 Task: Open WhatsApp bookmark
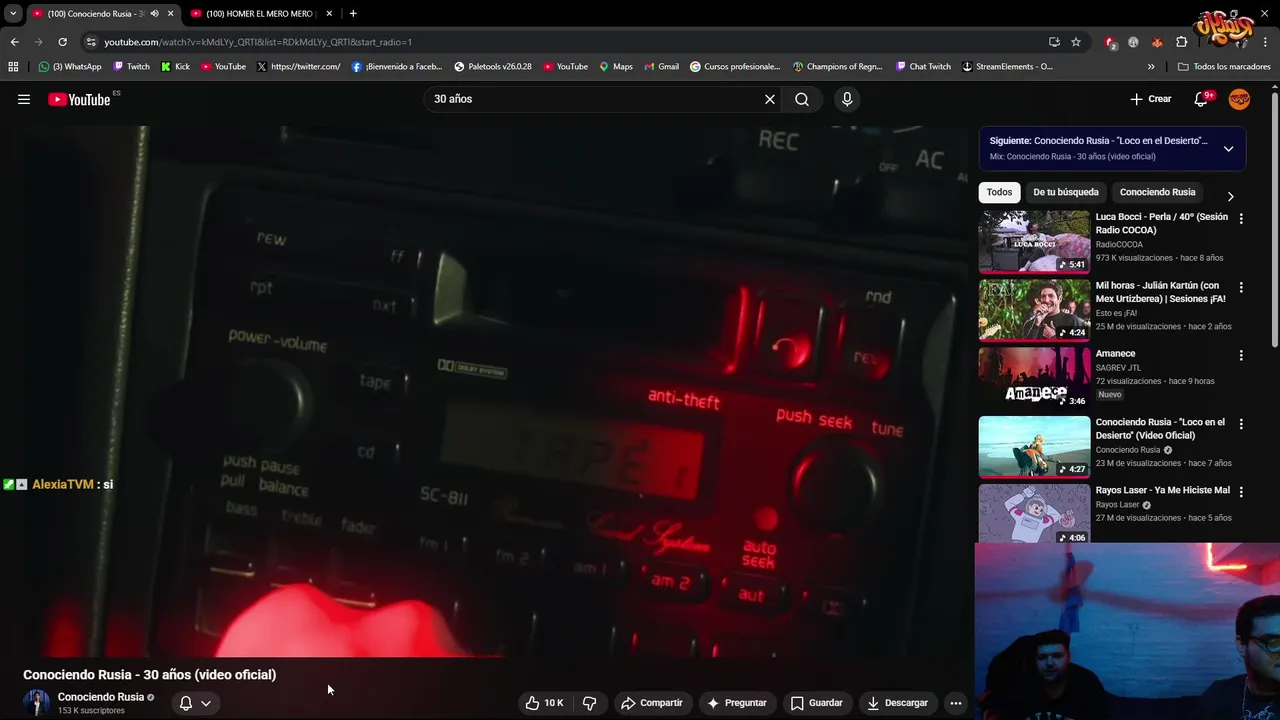click(x=70, y=66)
